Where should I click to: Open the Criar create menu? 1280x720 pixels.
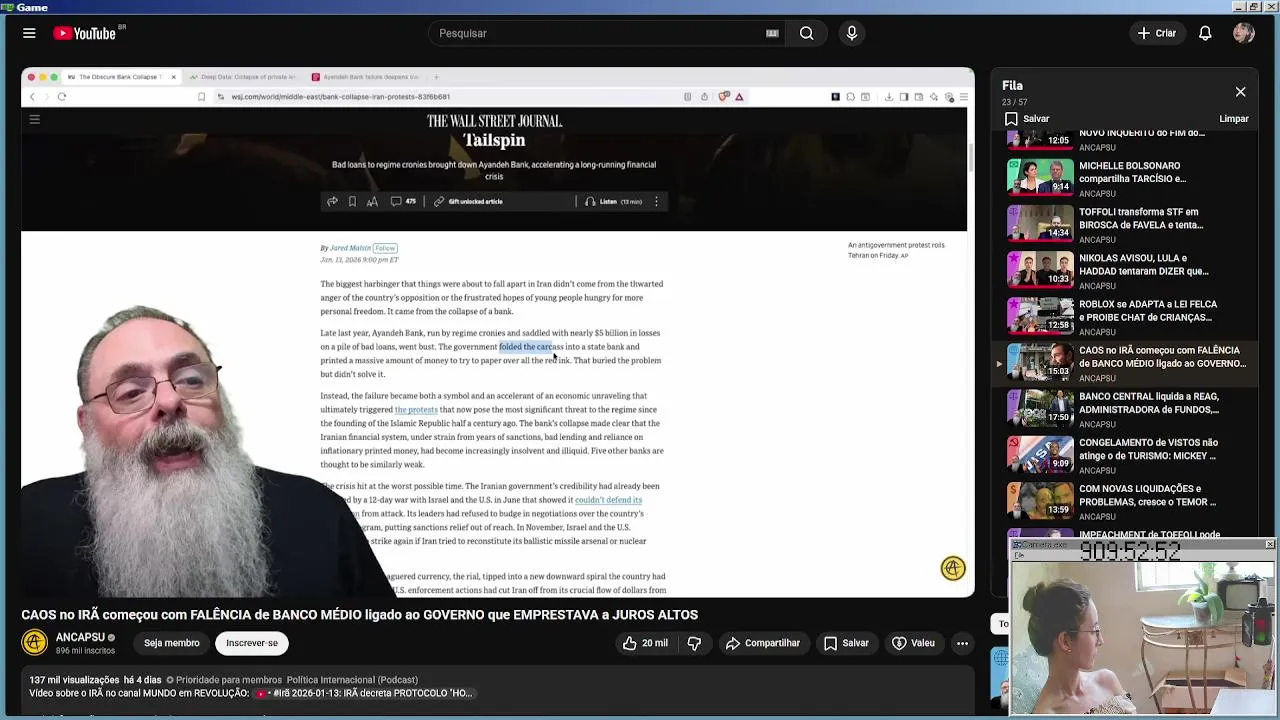coord(1157,33)
